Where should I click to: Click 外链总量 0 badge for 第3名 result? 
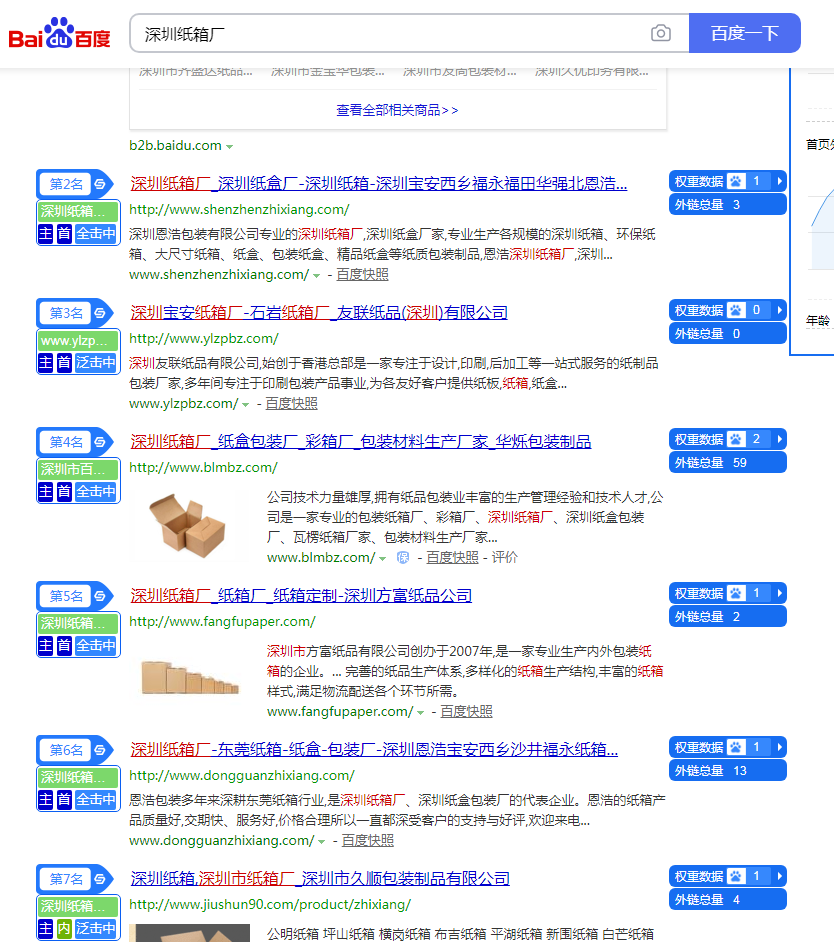tap(728, 333)
